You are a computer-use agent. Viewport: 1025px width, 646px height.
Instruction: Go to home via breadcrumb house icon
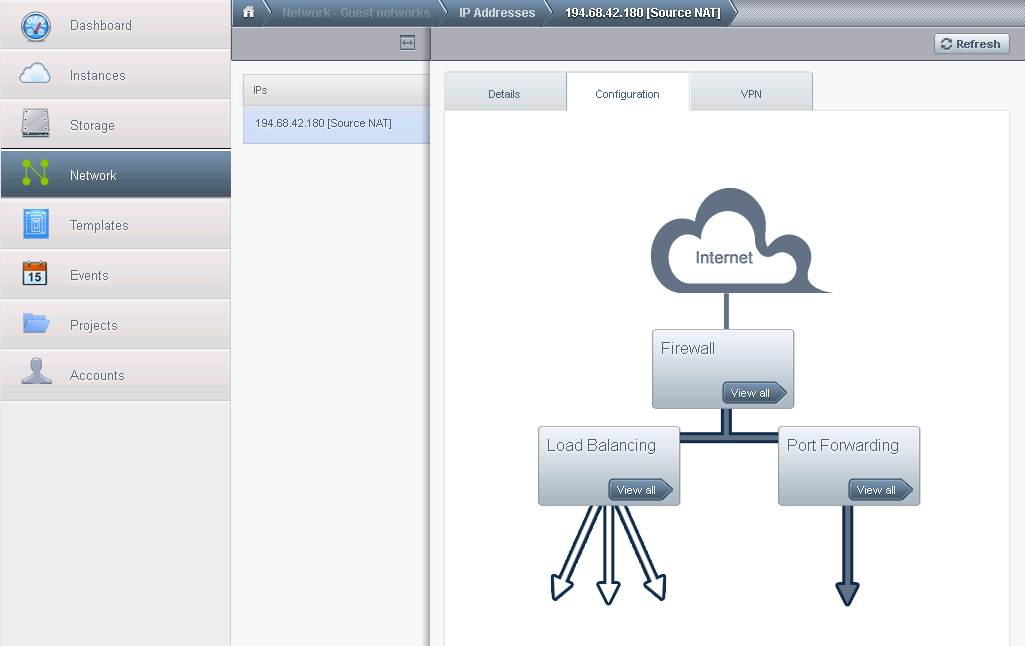[248, 13]
